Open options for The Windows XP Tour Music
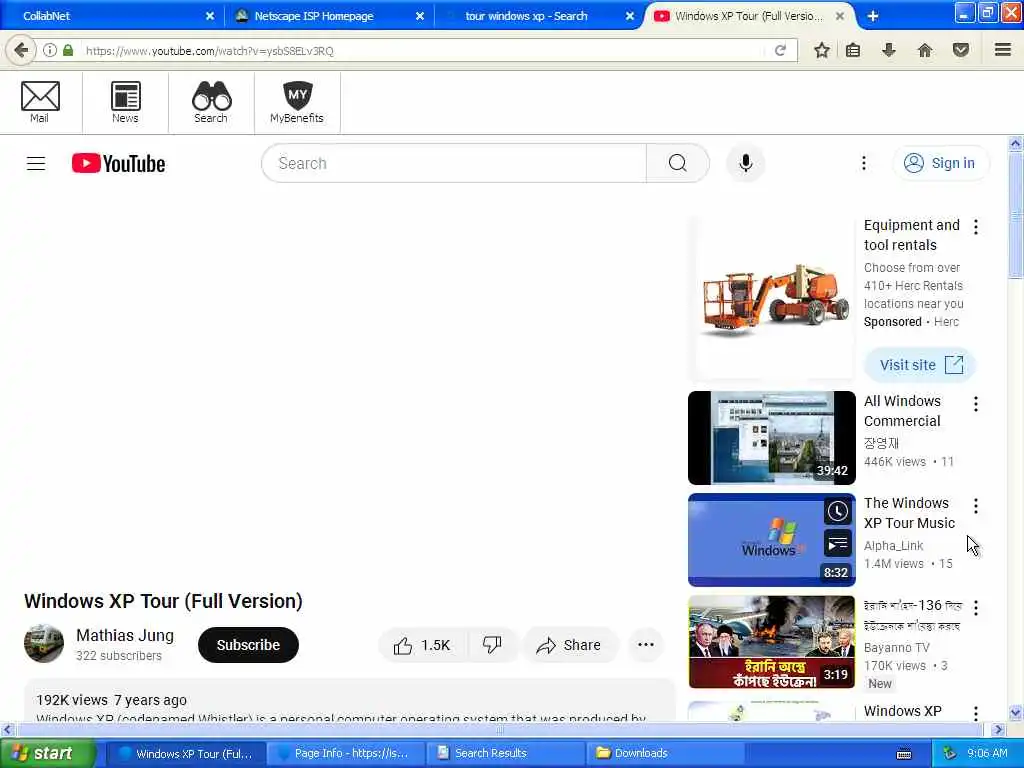The height and width of the screenshot is (768, 1024). click(976, 505)
